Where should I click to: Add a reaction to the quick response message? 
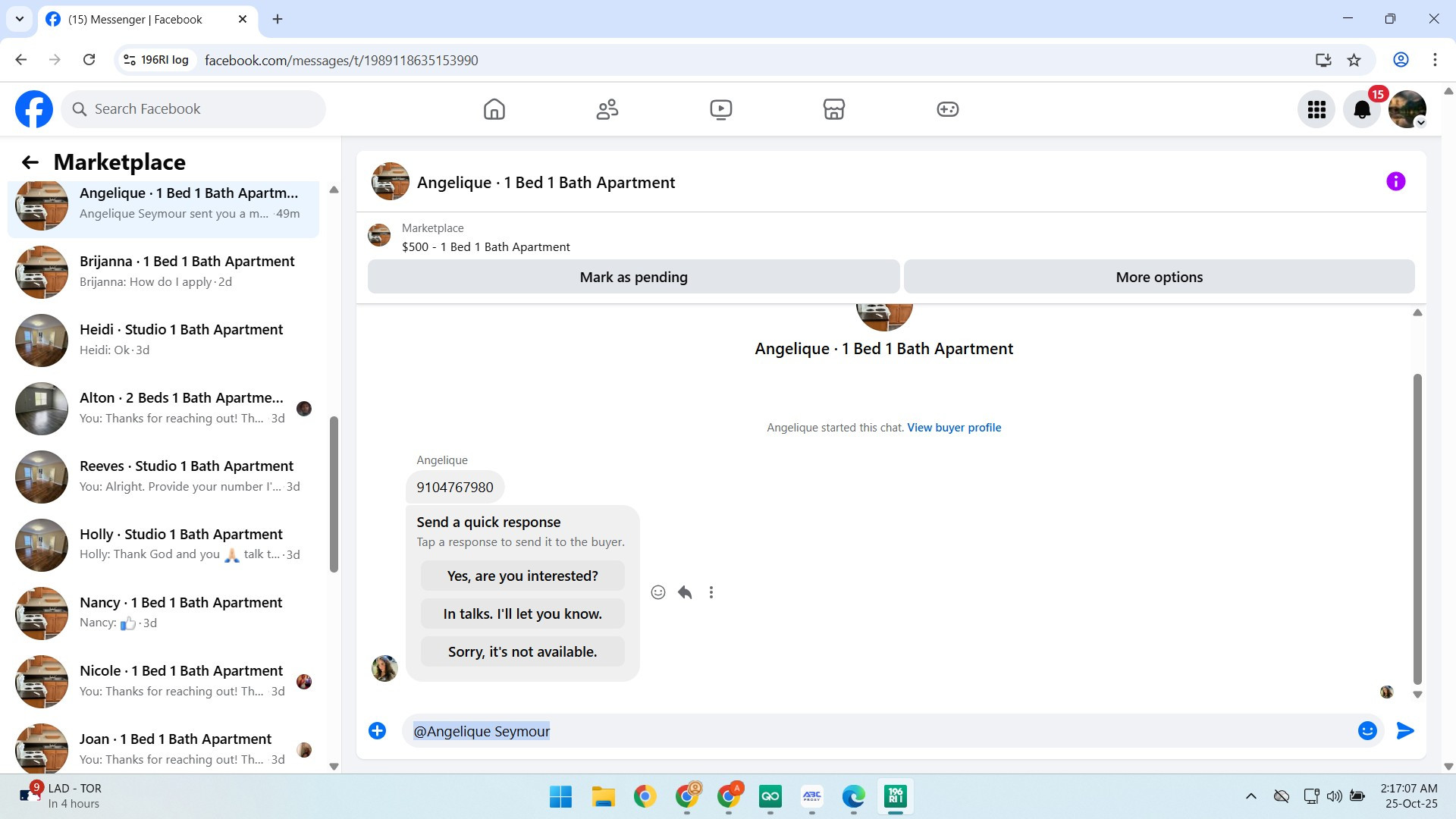pos(658,592)
